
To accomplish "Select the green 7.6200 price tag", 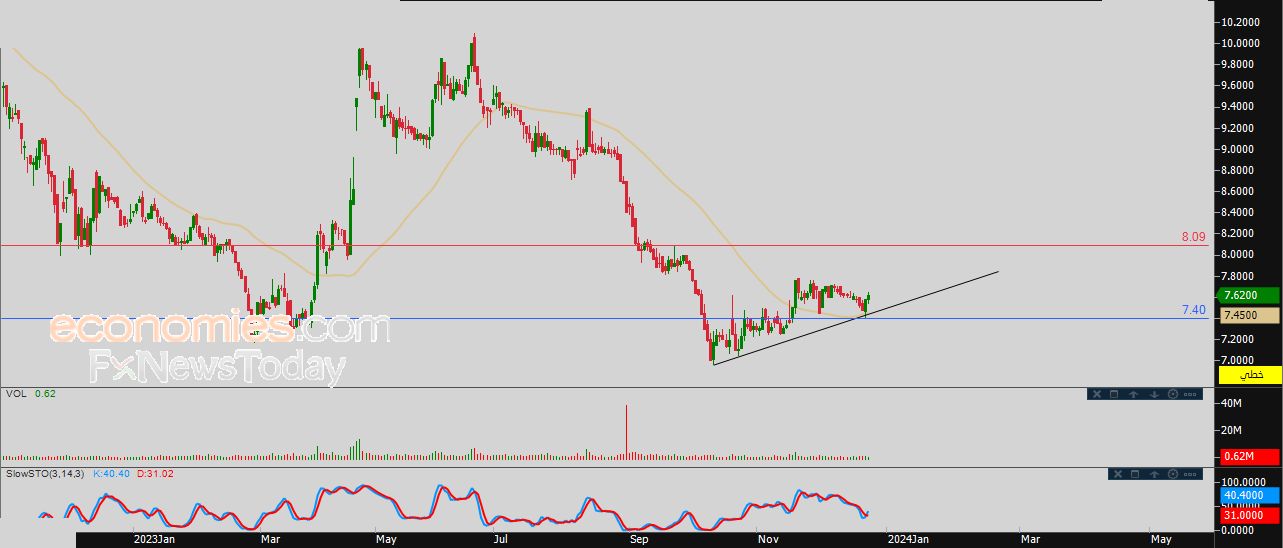I will [x=1250, y=295].
